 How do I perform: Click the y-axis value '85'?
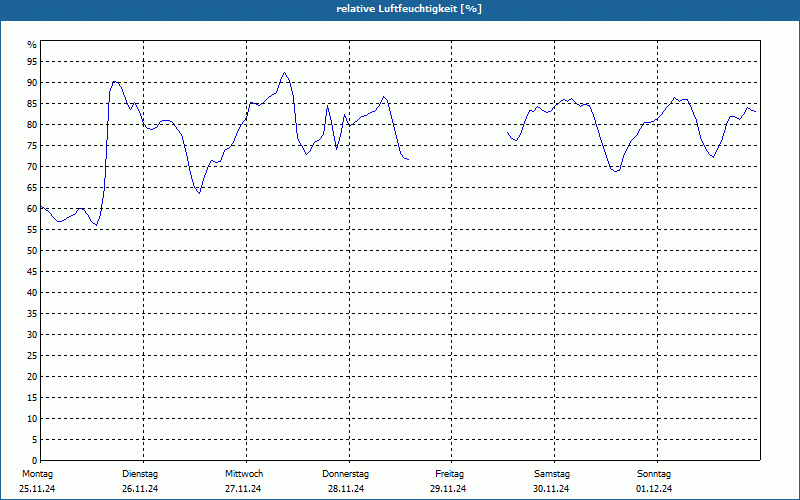pyautogui.click(x=32, y=104)
